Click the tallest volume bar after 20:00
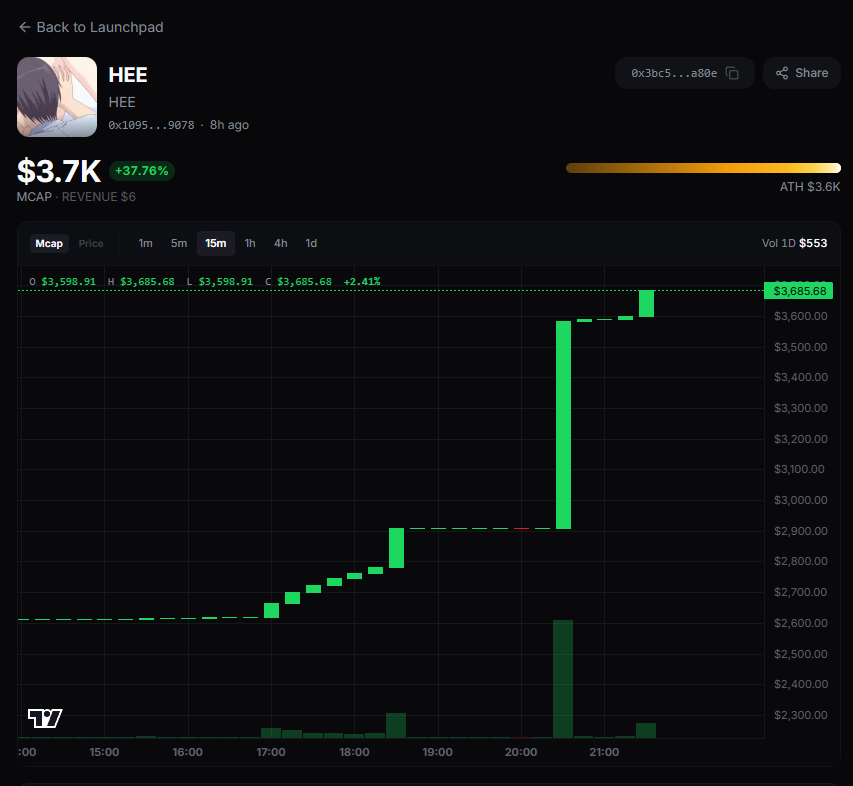Screen dimensions: 853x786 pyautogui.click(x=563, y=679)
